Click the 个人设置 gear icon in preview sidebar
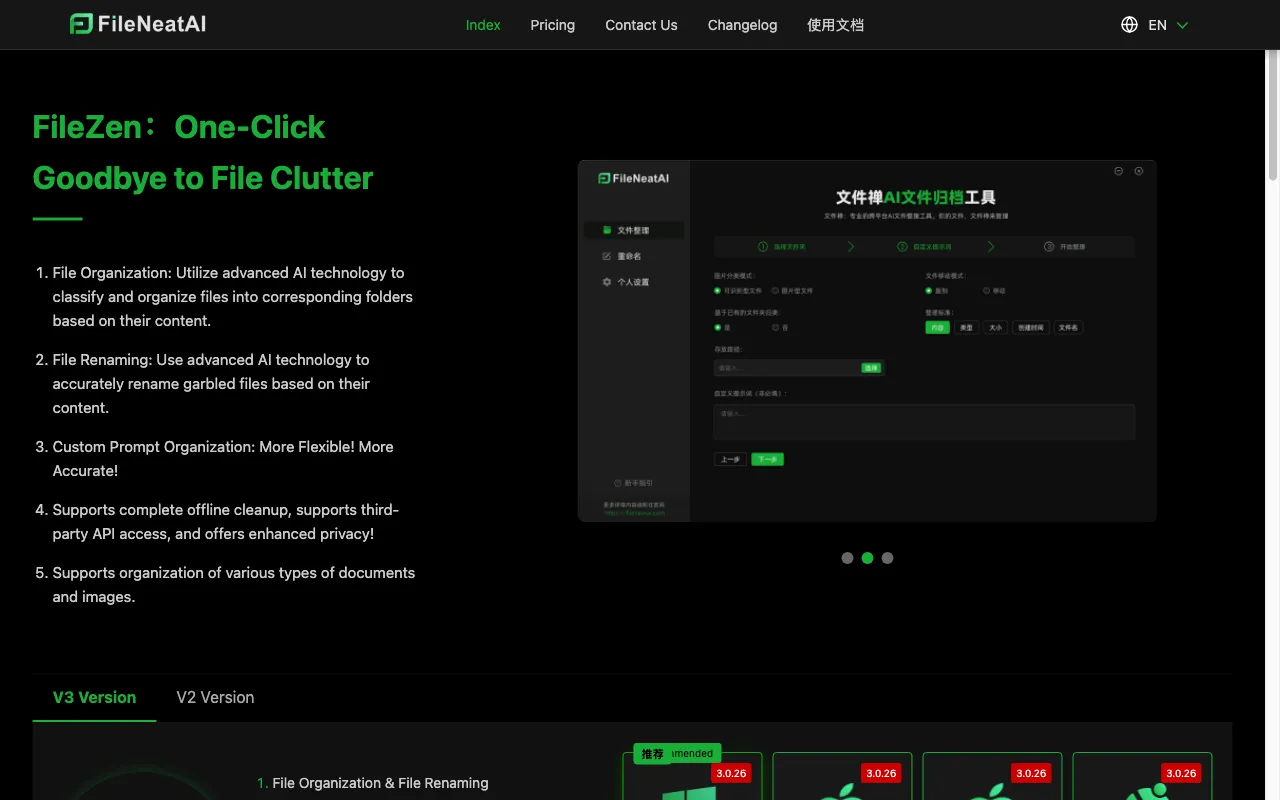The height and width of the screenshot is (800, 1280). pyautogui.click(x=607, y=282)
